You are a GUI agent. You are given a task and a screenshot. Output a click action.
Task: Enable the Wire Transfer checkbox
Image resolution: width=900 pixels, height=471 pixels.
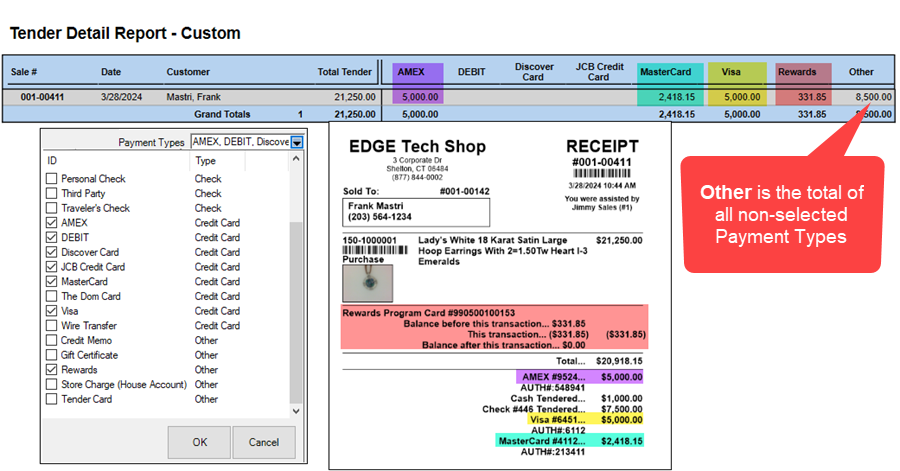point(52,326)
